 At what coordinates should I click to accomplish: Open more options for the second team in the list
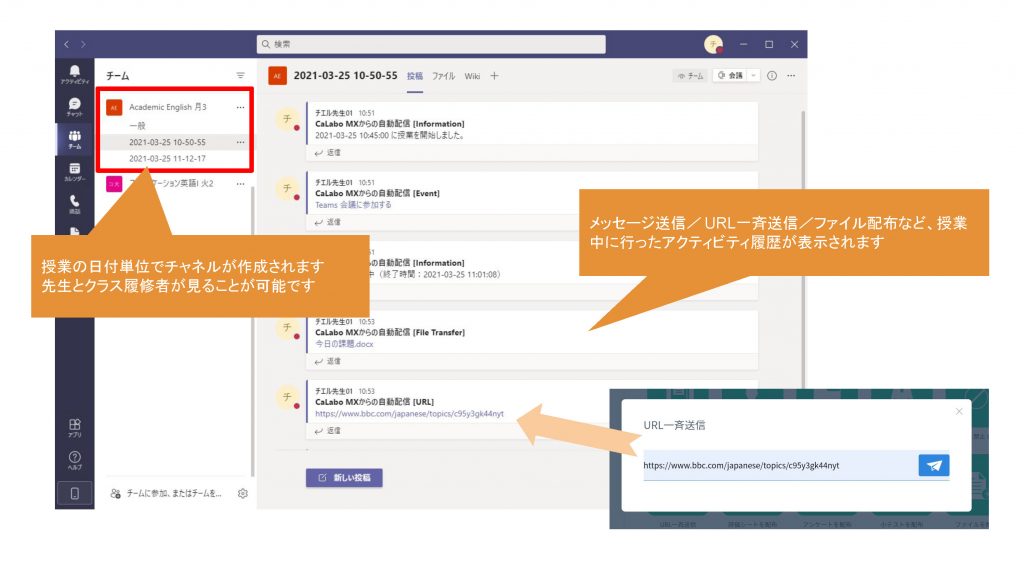pos(240,184)
